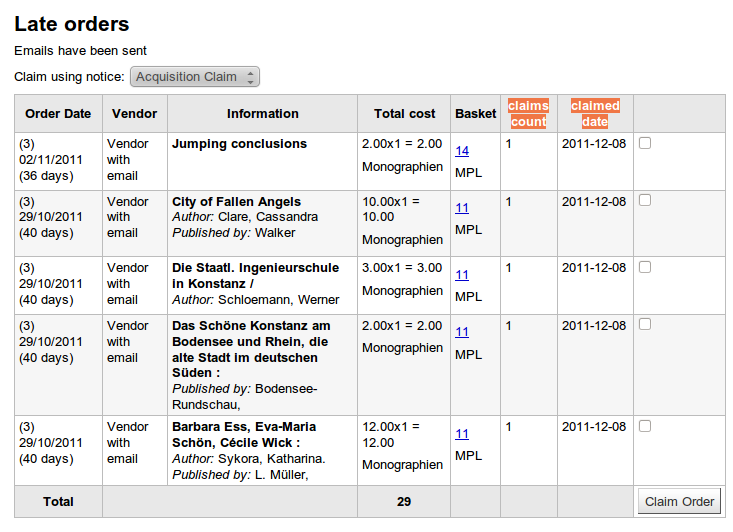Viewport: 733px width, 532px height.
Task: Open basket 11 link for Das Schöne Konstanz
Action: coord(462,332)
